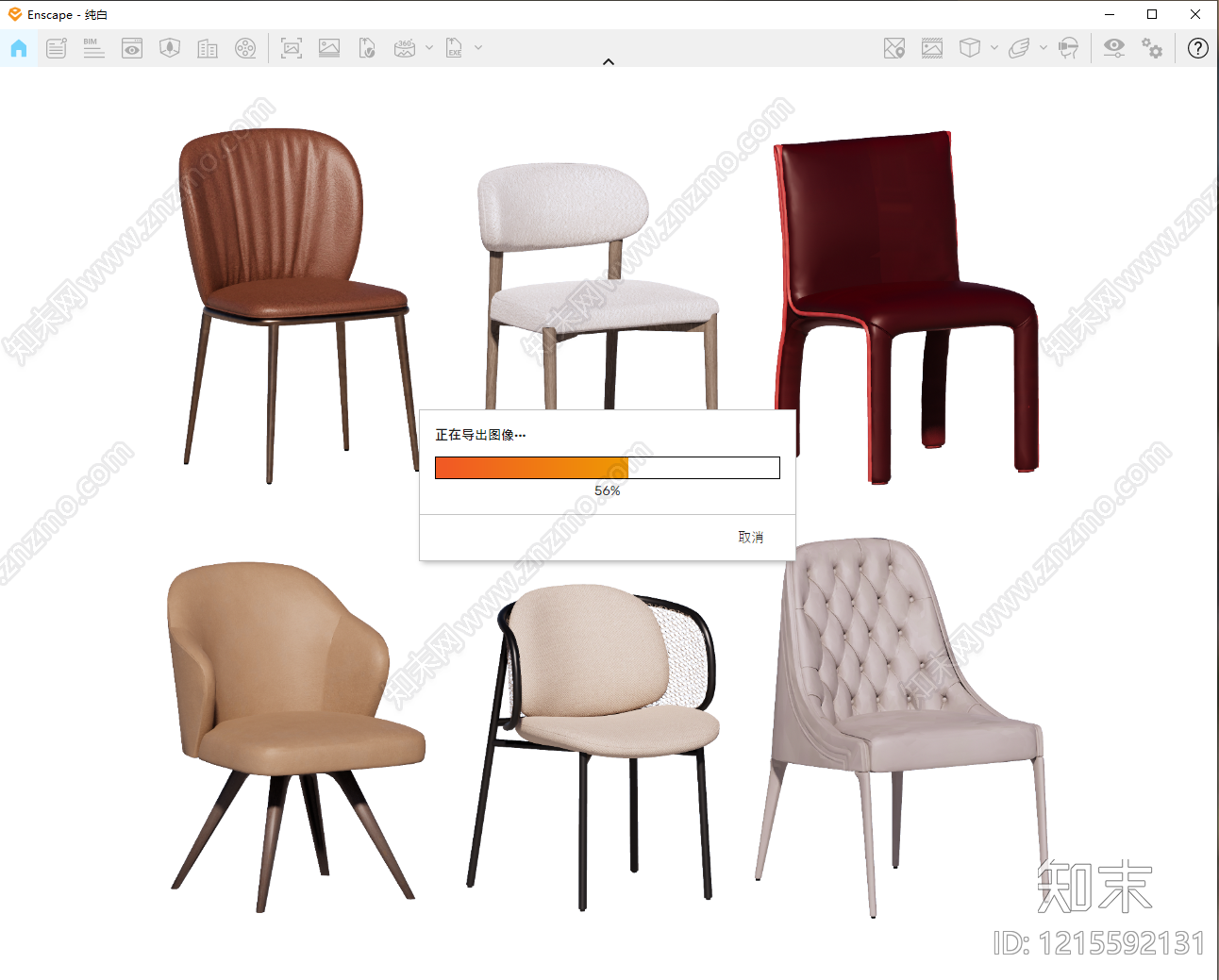Click the Enscape - 纯白 window title
Image resolution: width=1219 pixels, height=980 pixels.
[x=67, y=15]
